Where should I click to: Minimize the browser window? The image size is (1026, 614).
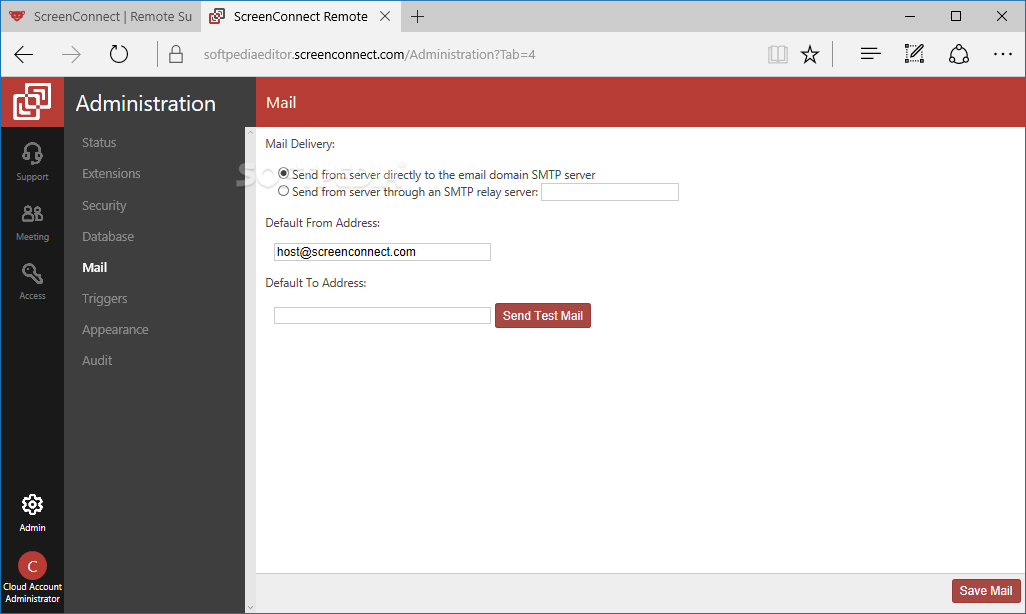tap(910, 16)
